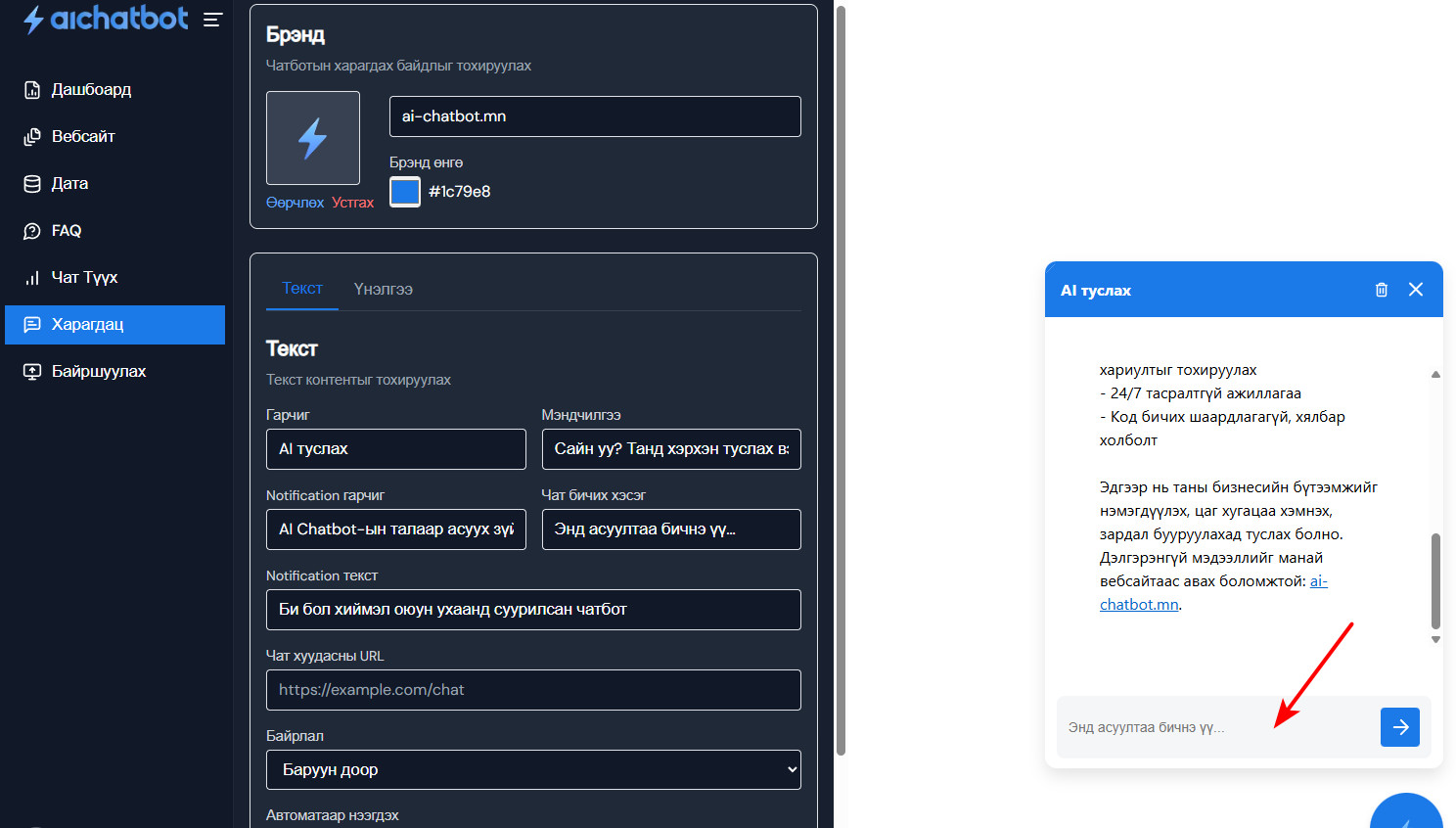
Task: Collapse sidebar with the hamburger menu icon
Action: (212, 20)
